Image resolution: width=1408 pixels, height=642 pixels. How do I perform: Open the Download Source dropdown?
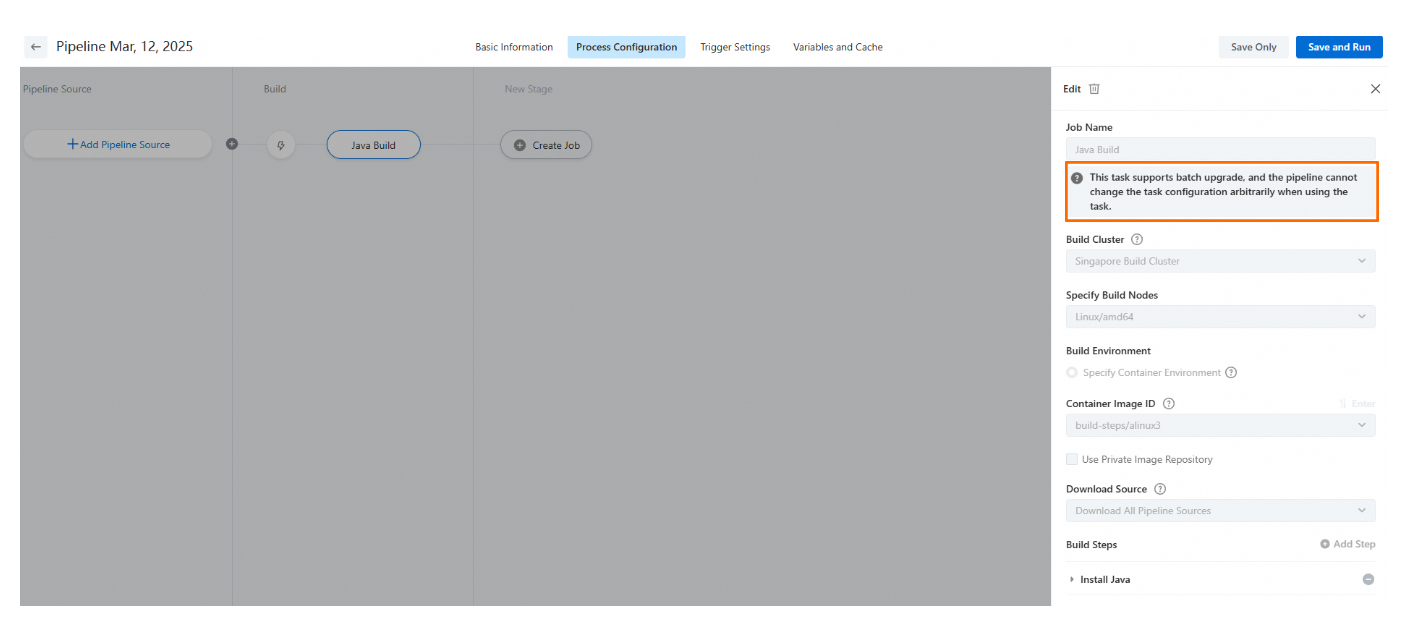(x=1221, y=511)
